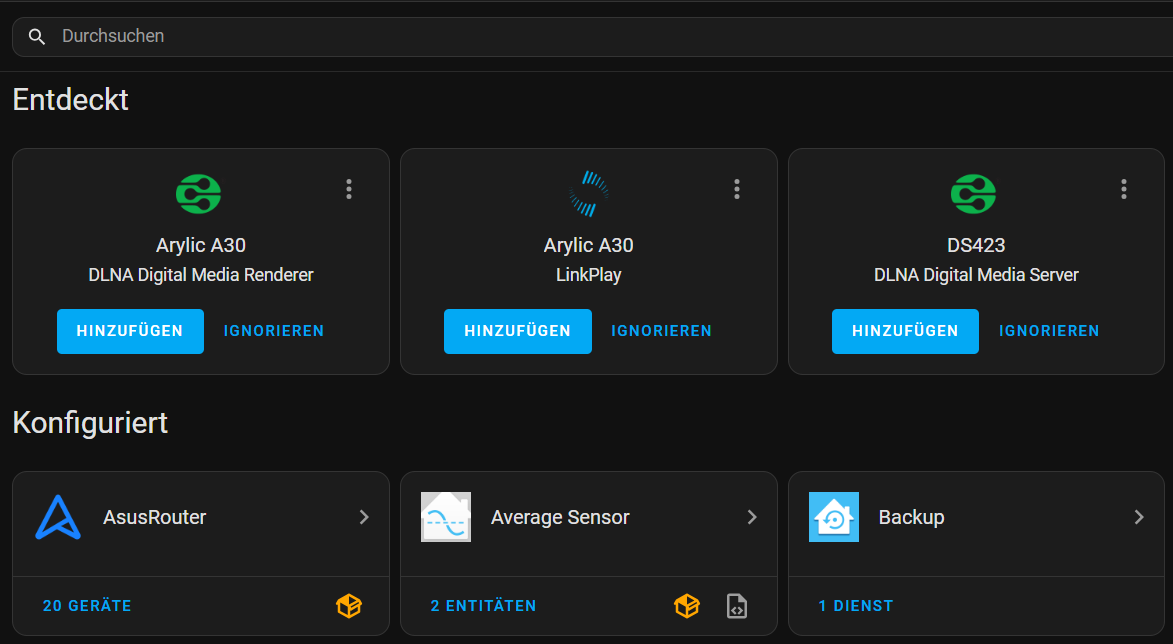Click the AsusRouter logo icon
The height and width of the screenshot is (644, 1173).
[x=58, y=517]
